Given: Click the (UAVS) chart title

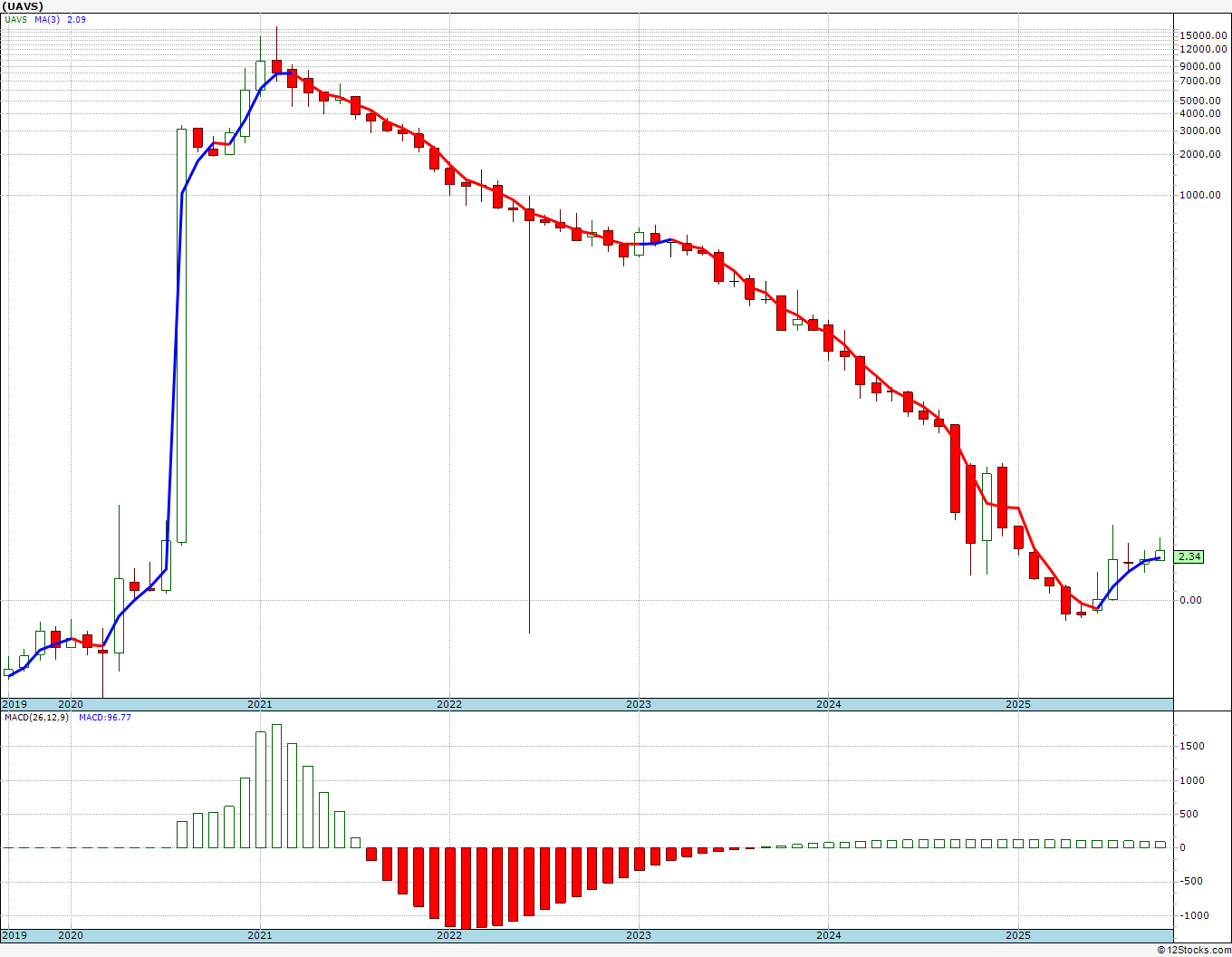Looking at the screenshot, I should pyautogui.click(x=23, y=5).
